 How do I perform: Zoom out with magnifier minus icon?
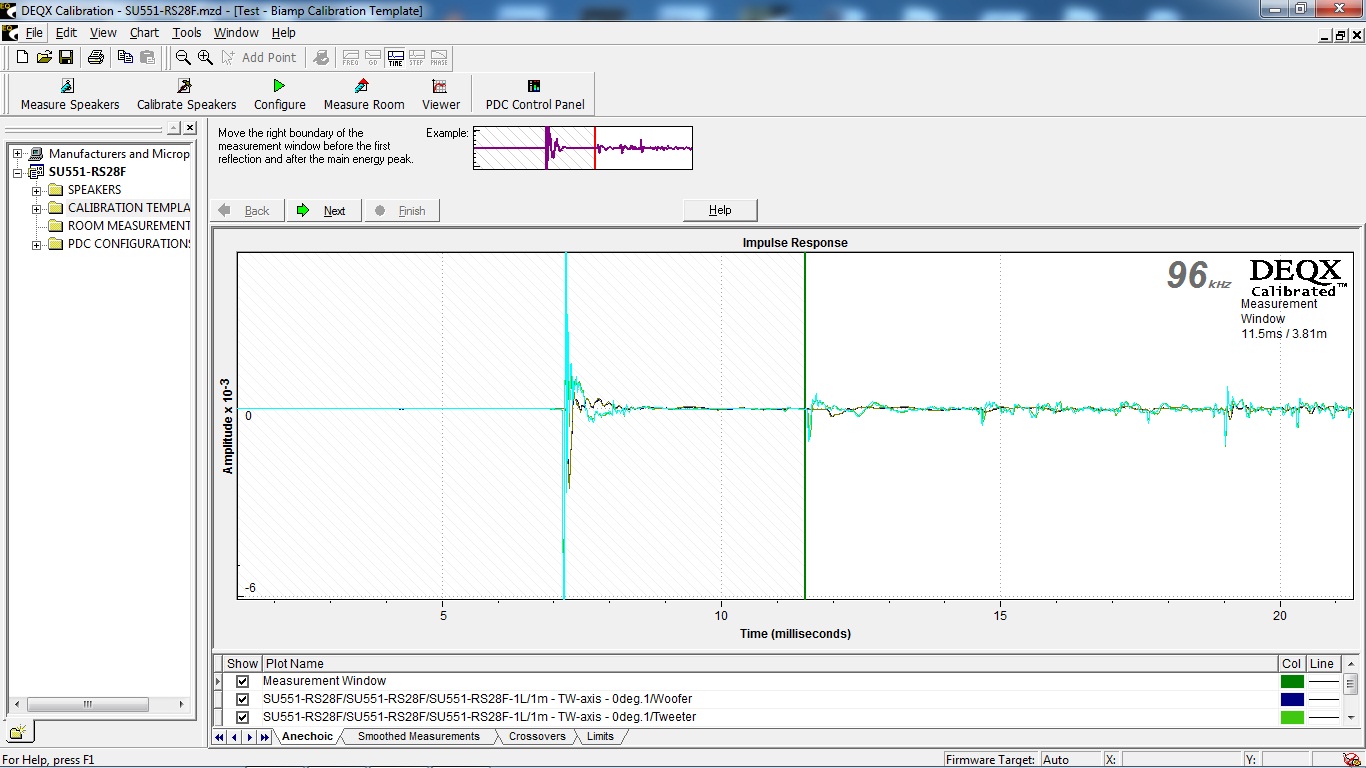[183, 58]
